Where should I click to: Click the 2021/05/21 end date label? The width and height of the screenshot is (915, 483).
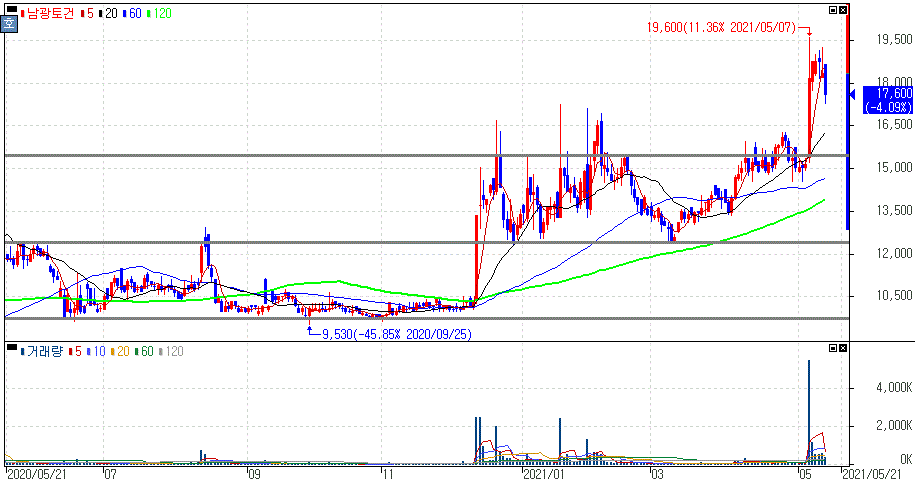[x=871, y=474]
